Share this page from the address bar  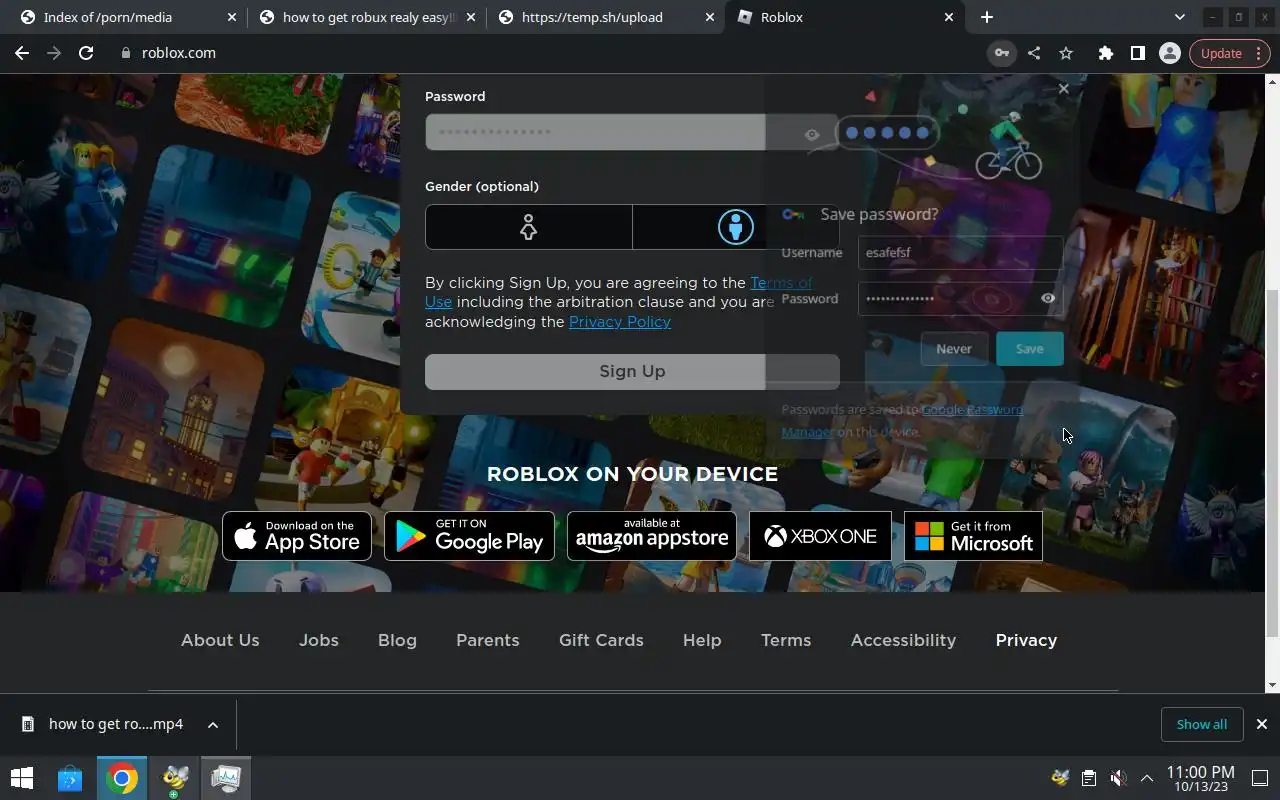point(1034,53)
